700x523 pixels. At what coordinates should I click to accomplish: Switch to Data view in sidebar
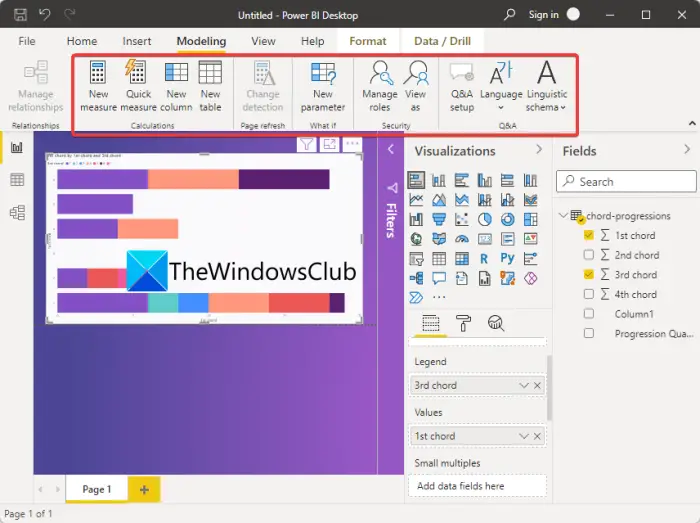17,180
